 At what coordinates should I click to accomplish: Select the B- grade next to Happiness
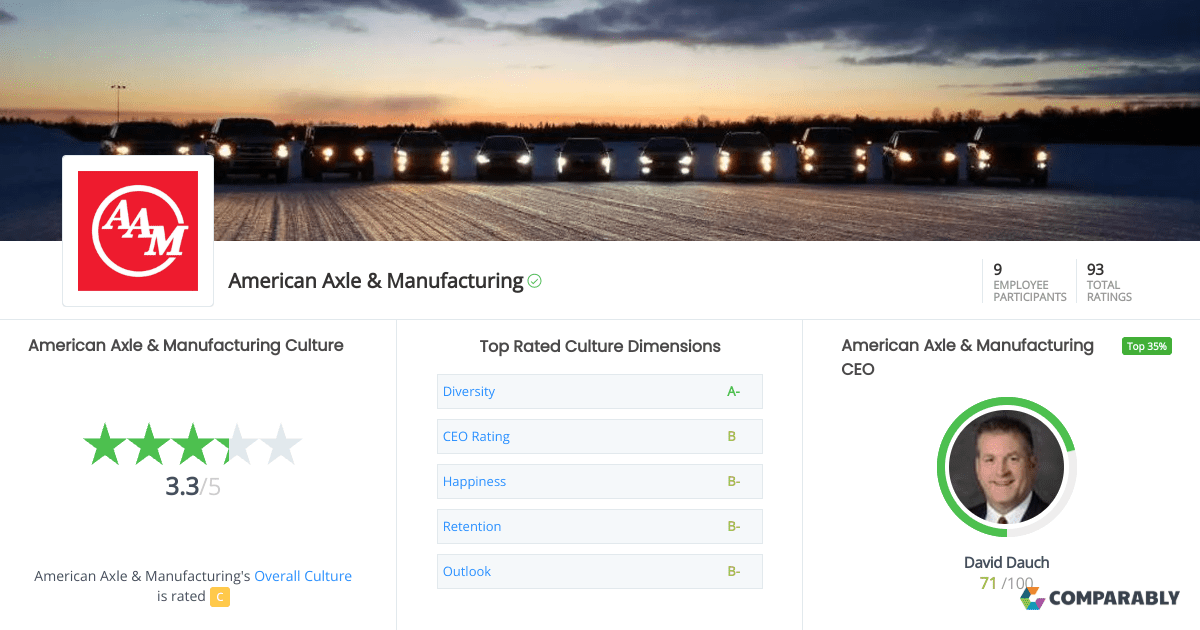(733, 481)
